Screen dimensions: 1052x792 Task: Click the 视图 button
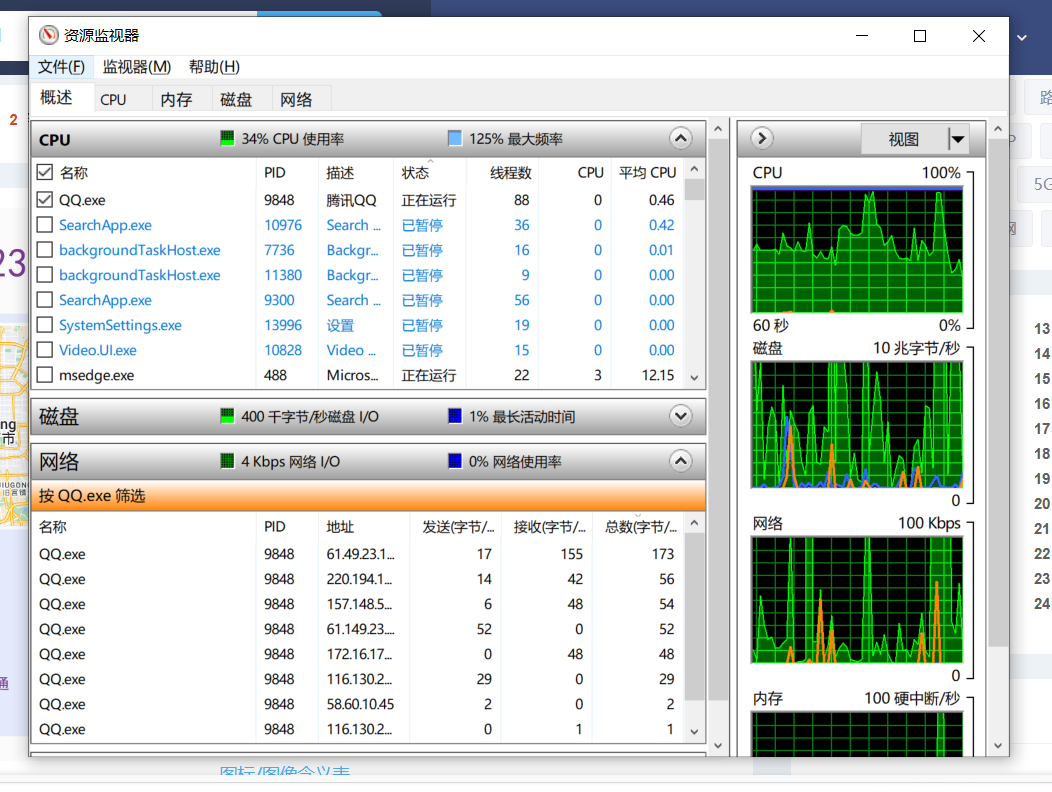click(x=904, y=139)
